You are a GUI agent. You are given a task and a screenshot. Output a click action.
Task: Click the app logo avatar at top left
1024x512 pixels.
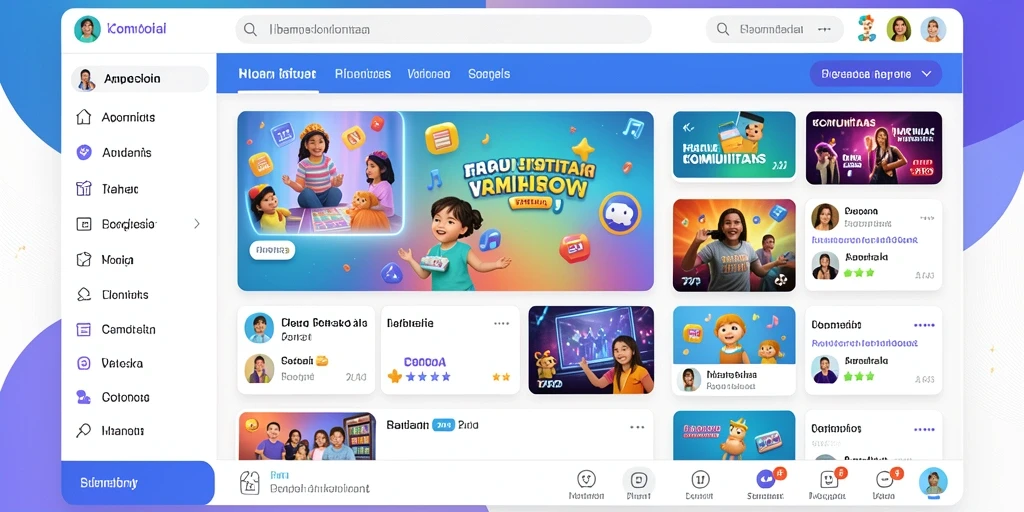87,29
